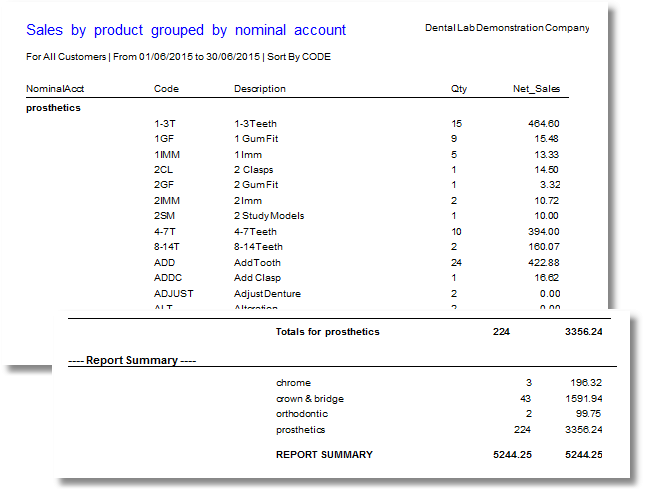The image size is (647, 495).
Task: Click the net sales value 15.48
Action: coord(546,139)
